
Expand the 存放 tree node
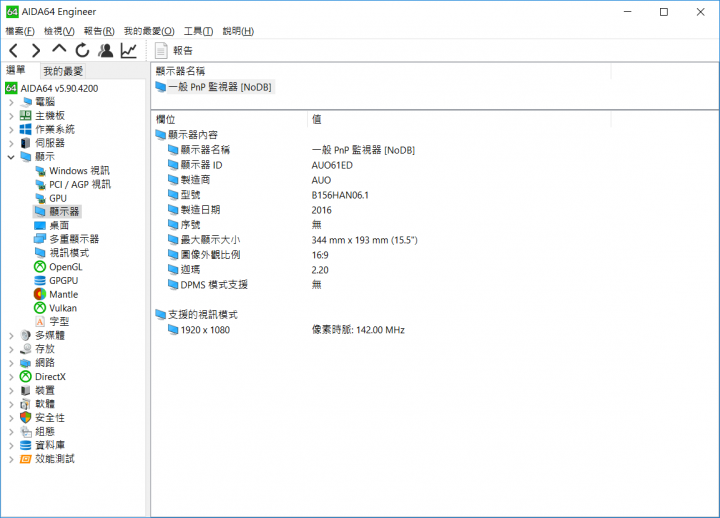coord(11,349)
